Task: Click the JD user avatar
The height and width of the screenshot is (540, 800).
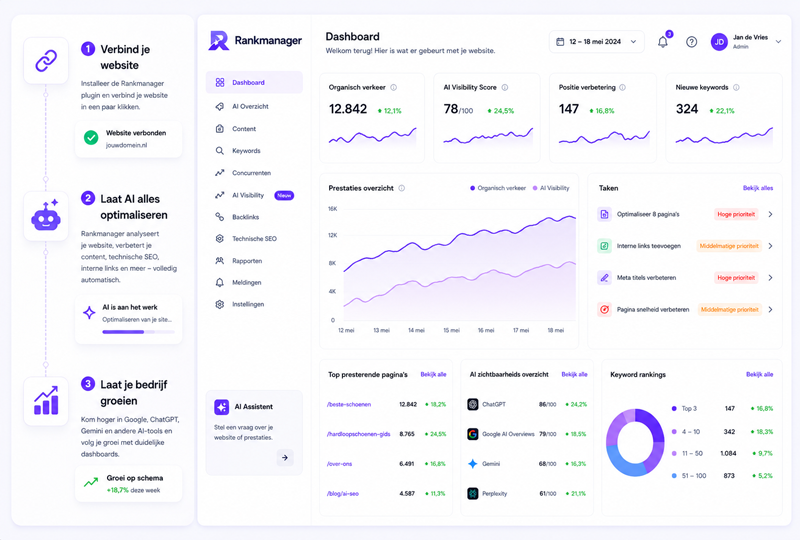Action: pyautogui.click(x=719, y=42)
